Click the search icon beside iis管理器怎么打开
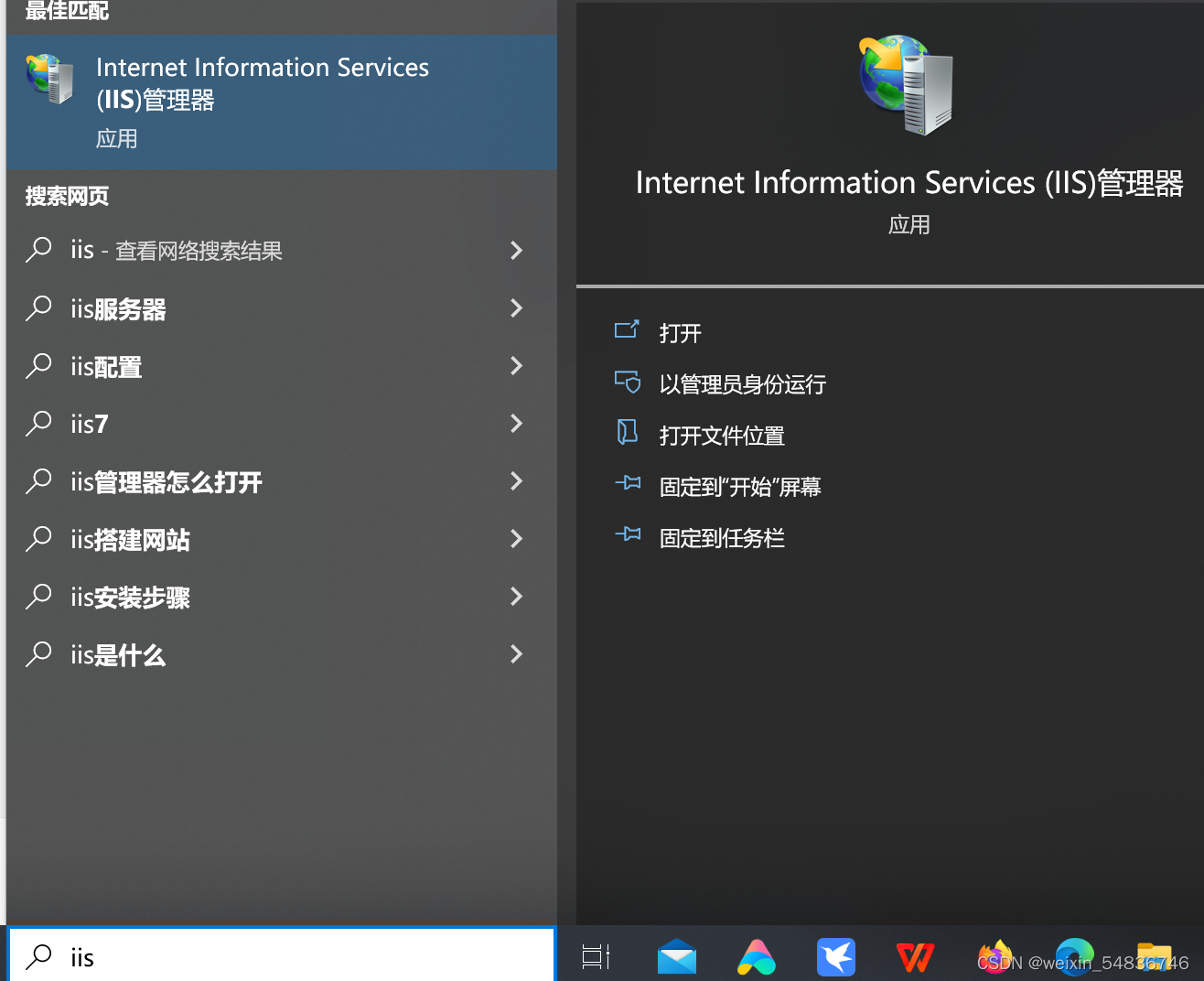This screenshot has height=981, width=1204. (x=38, y=481)
